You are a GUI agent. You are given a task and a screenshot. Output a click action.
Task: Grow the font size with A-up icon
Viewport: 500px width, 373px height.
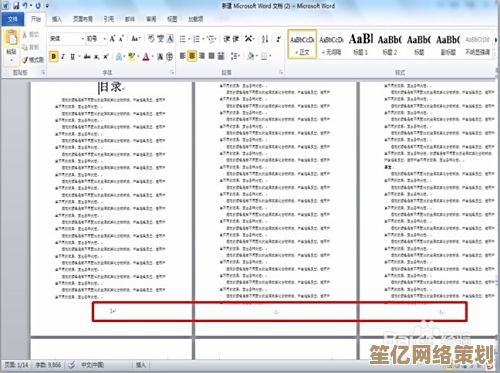tap(113, 39)
